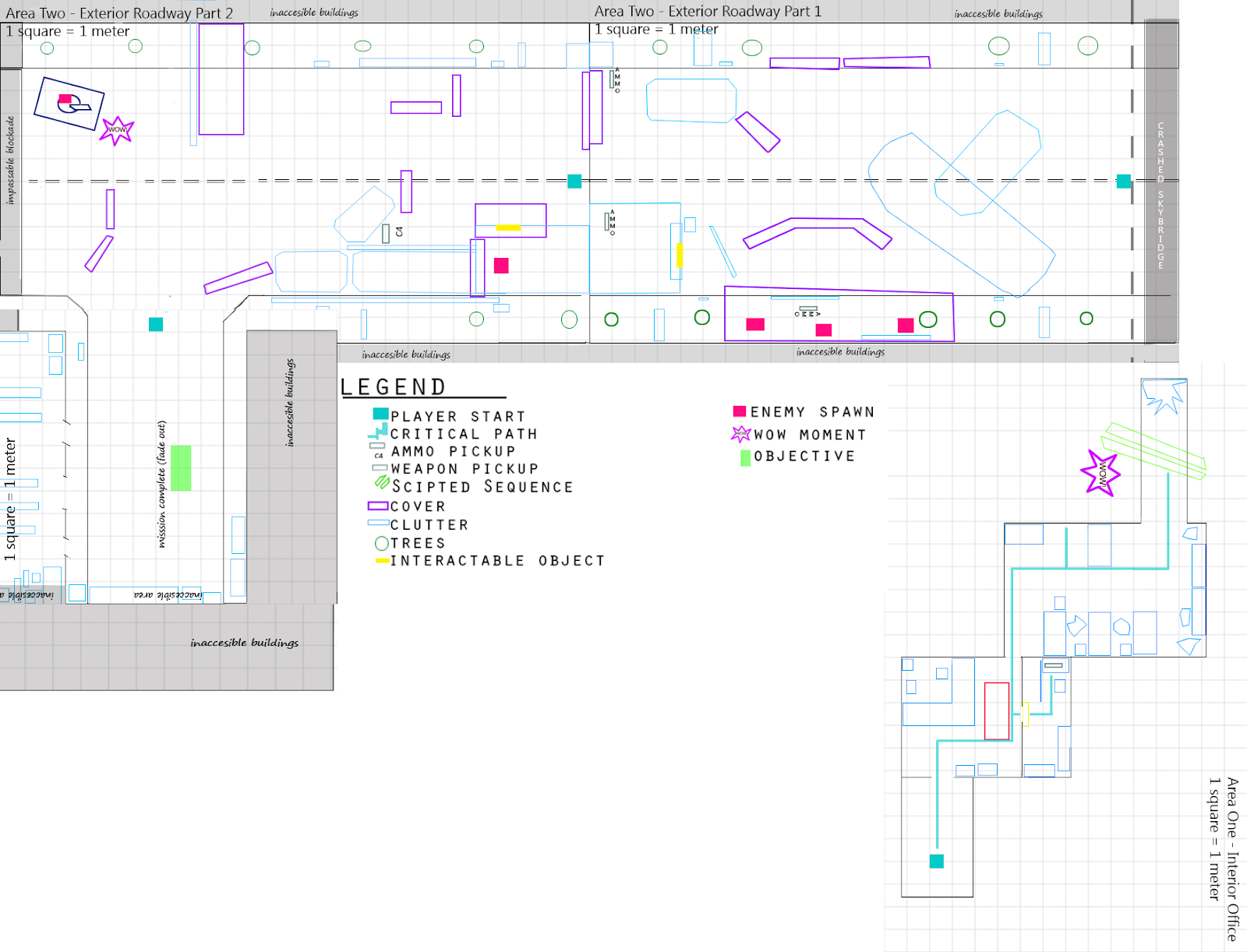Select the player start square in Area One Interior Office
Screen dimensions: 1247x952
pyautogui.click(x=937, y=861)
